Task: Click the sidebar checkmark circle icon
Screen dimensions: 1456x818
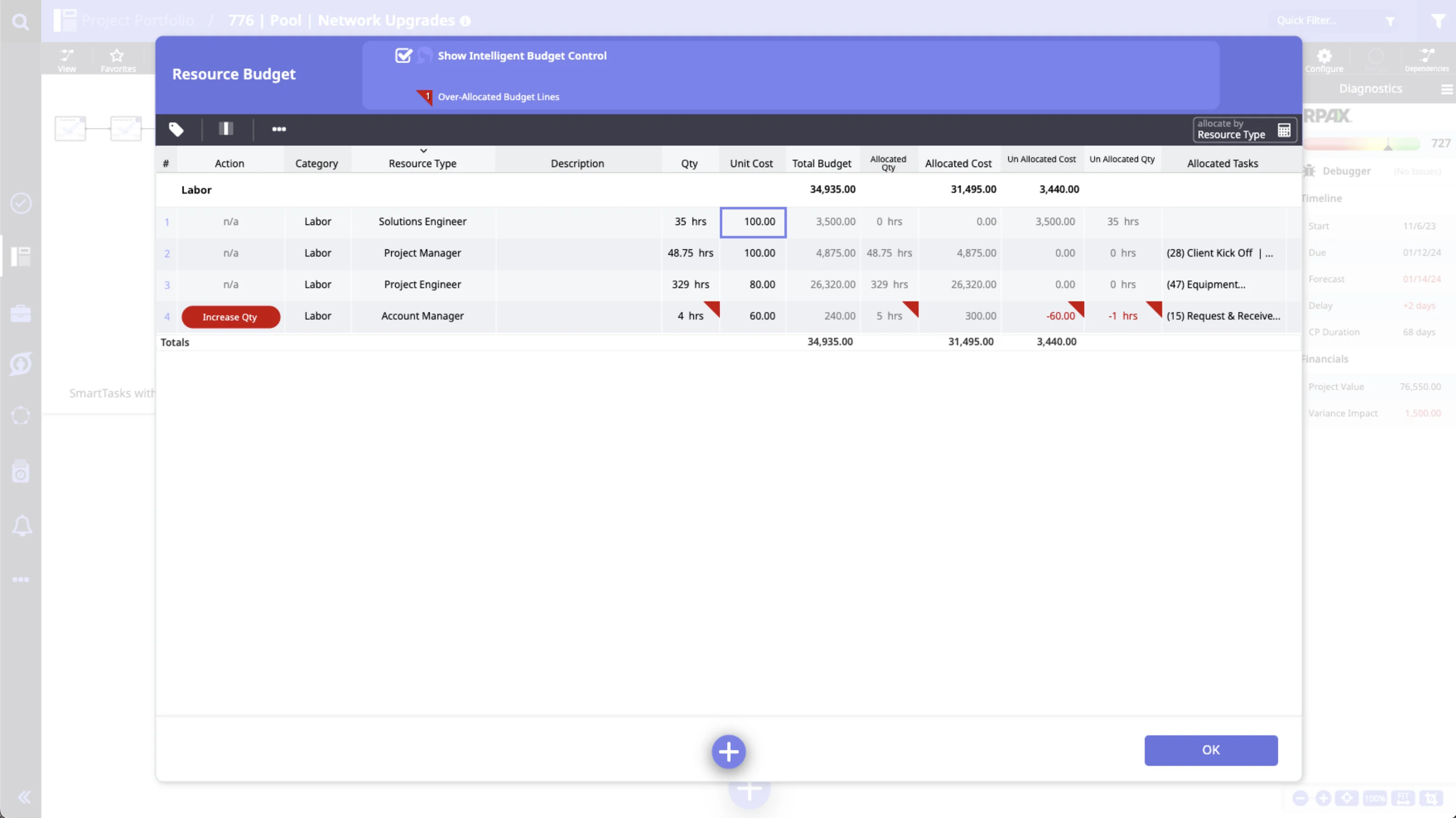Action: coord(21,203)
